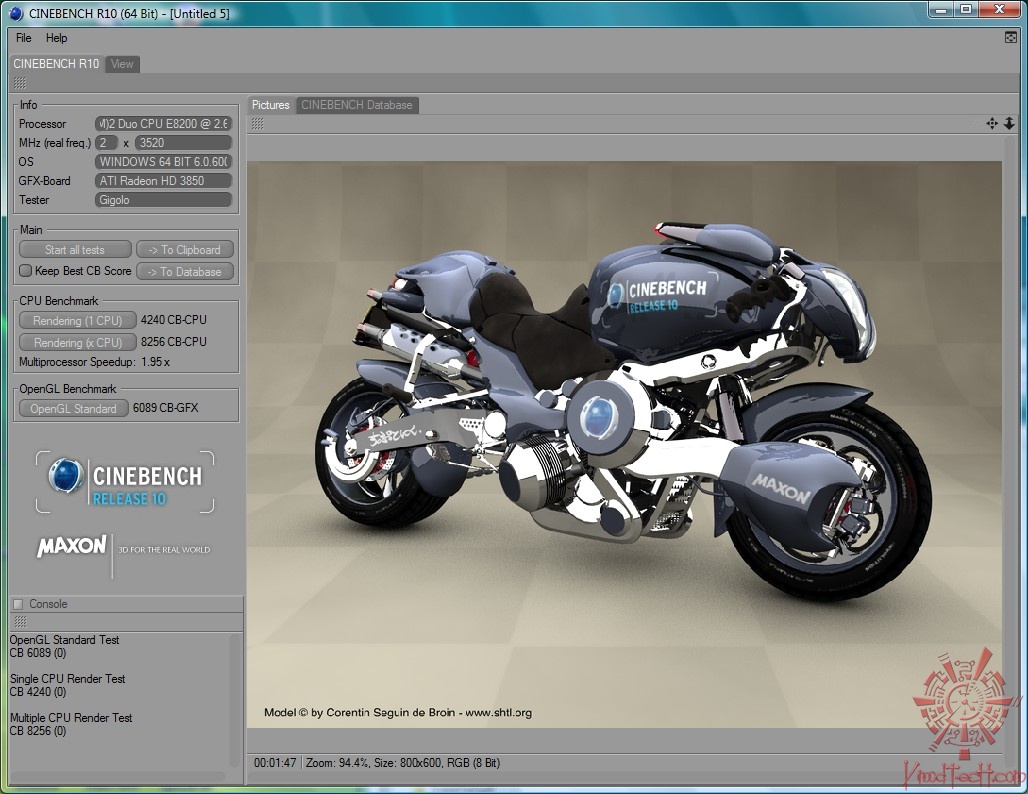Close the CINEBENCH window

click(x=999, y=9)
